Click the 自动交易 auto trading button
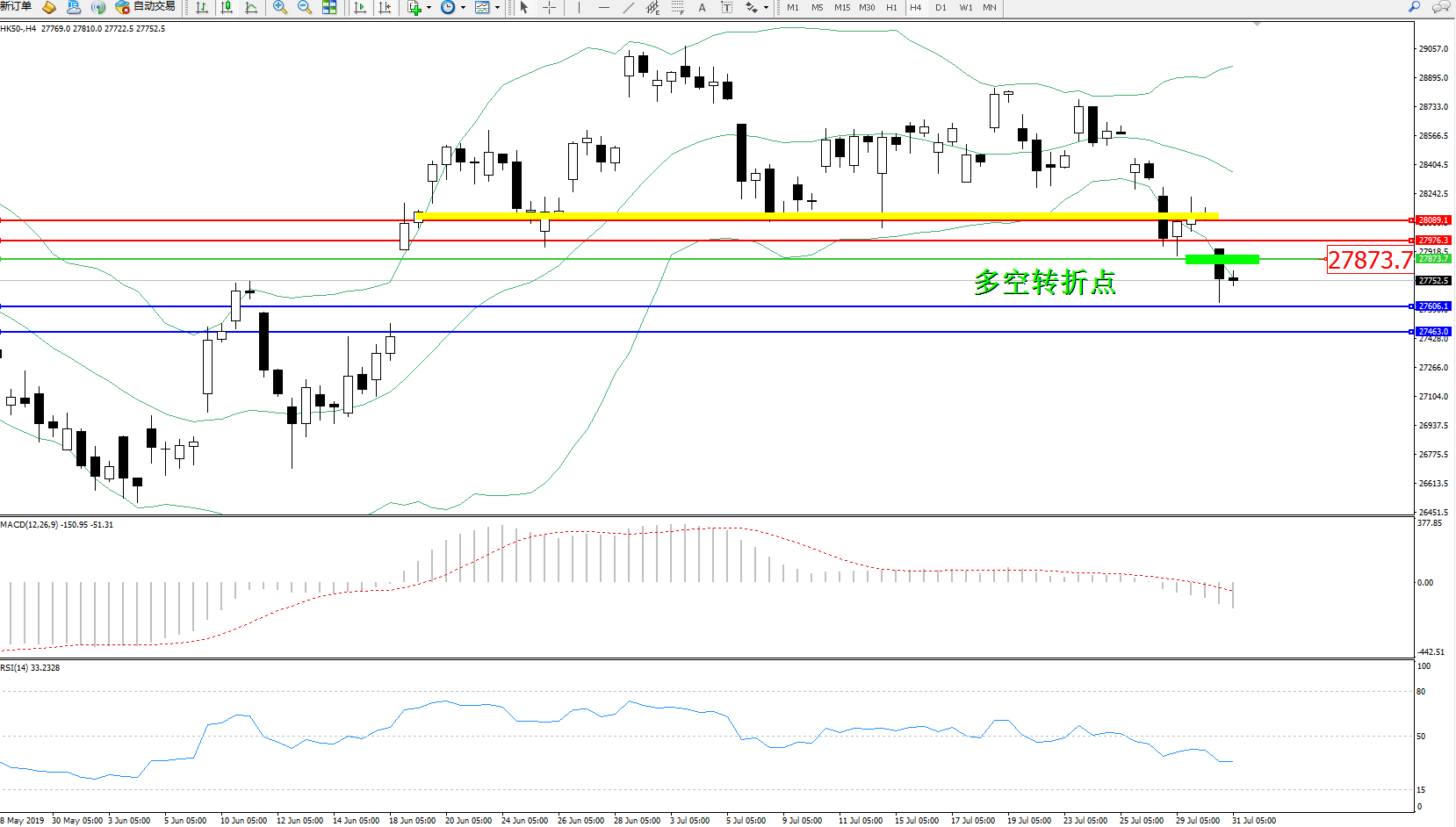1456x827 pixels. (x=146, y=7)
